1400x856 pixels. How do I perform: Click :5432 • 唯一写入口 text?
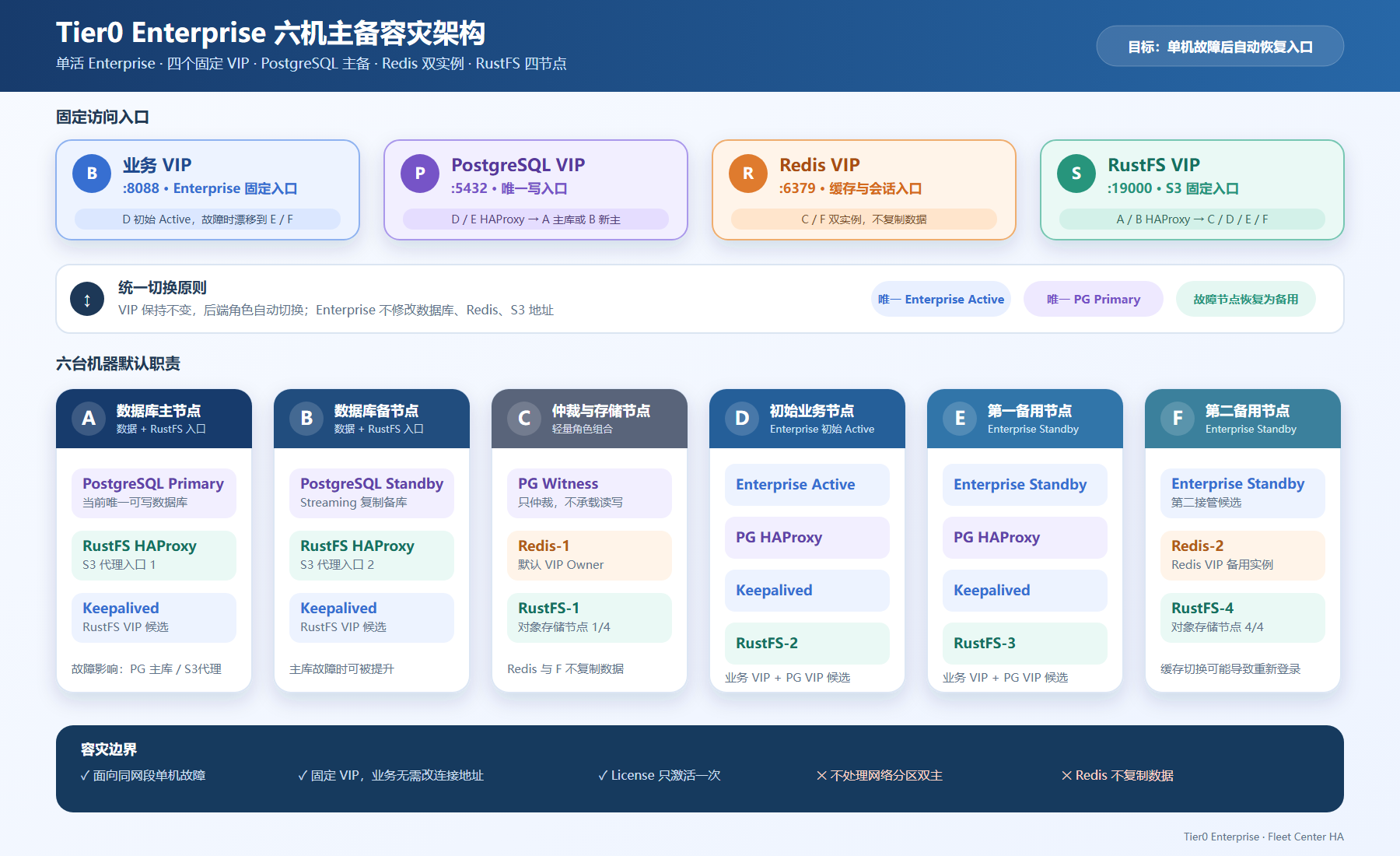[x=509, y=188]
